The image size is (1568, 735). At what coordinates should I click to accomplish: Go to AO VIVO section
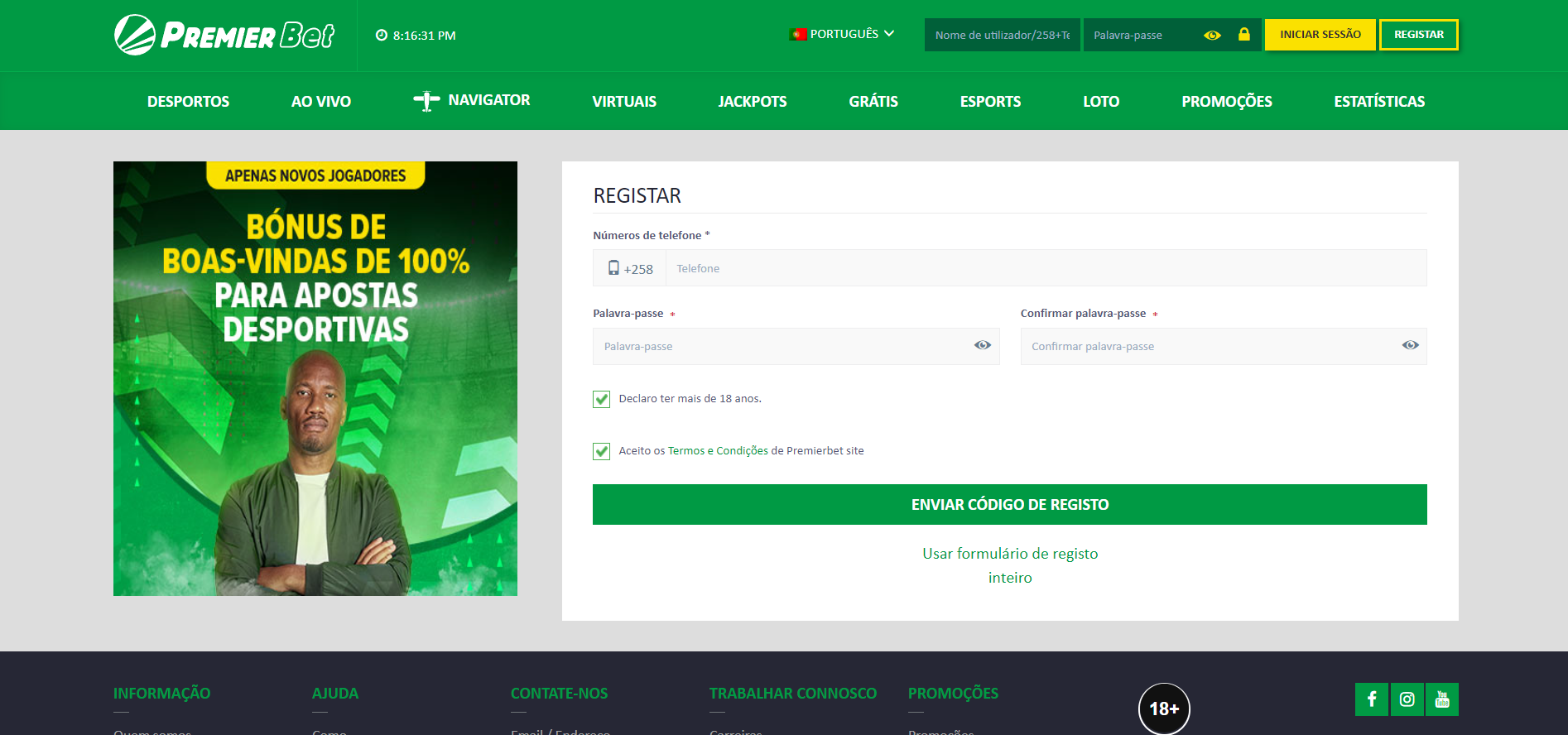pos(321,101)
